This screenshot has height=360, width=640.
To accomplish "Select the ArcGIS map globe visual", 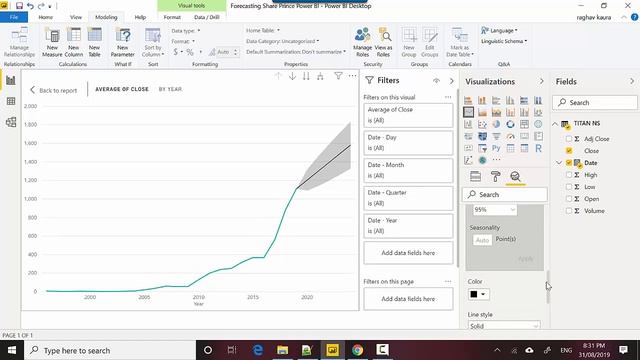I will [x=482, y=160].
